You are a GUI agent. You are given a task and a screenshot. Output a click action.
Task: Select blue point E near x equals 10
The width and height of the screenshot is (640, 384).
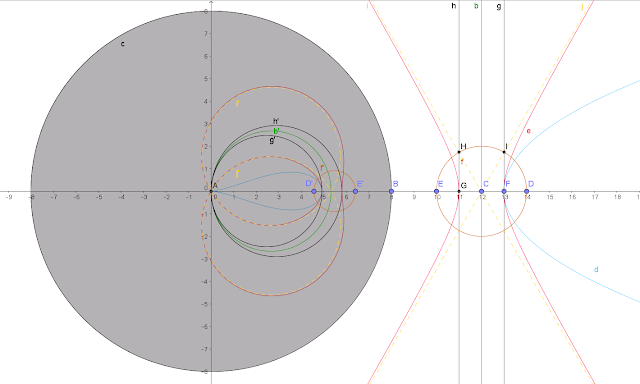(x=436, y=191)
